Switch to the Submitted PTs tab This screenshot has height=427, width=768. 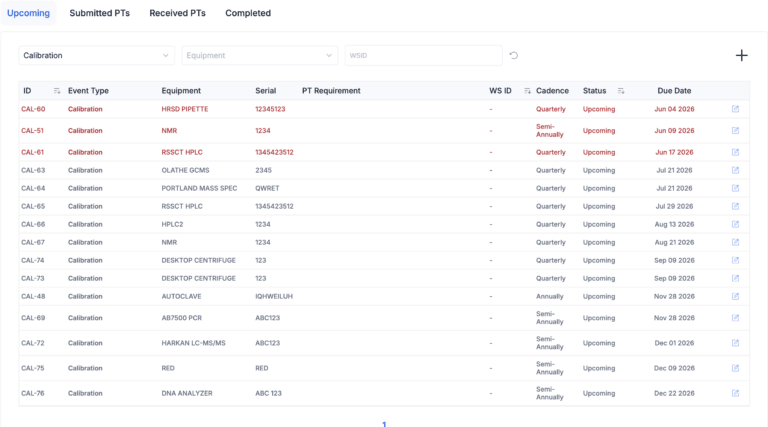tap(99, 13)
